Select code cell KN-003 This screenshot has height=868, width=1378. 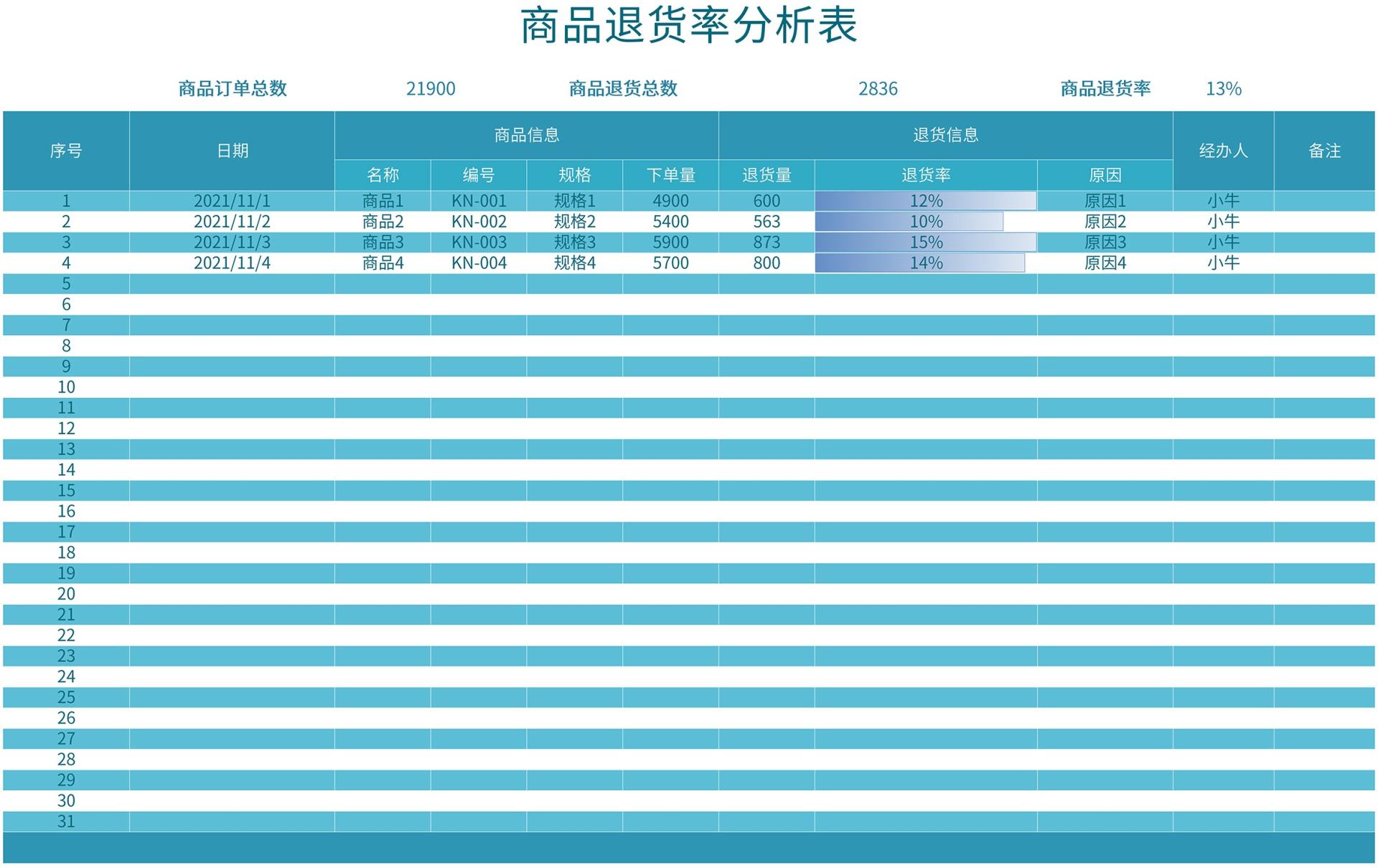[x=479, y=242]
